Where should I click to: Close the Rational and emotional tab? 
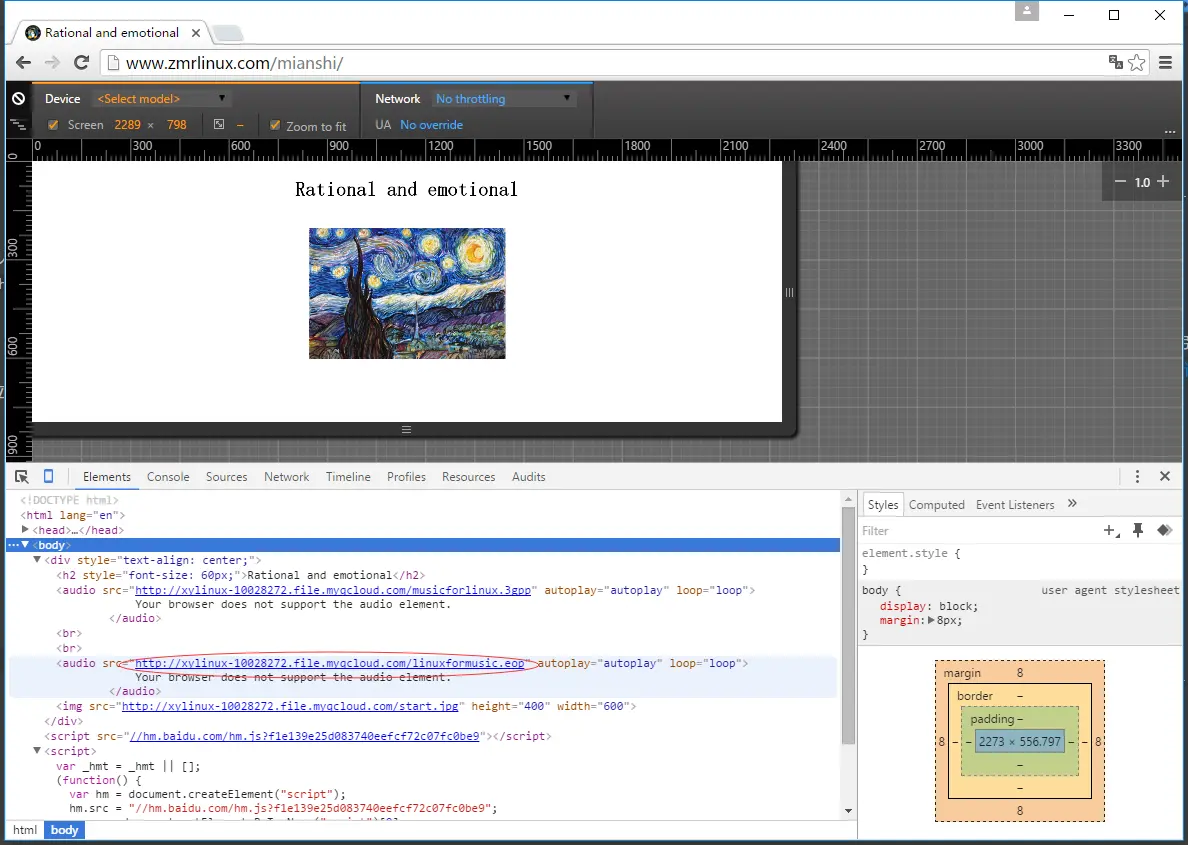[195, 33]
